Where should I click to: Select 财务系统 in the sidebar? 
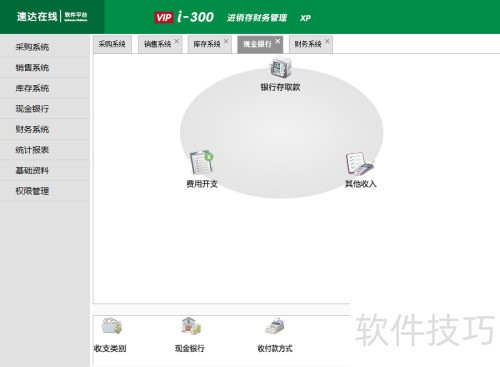(45, 129)
